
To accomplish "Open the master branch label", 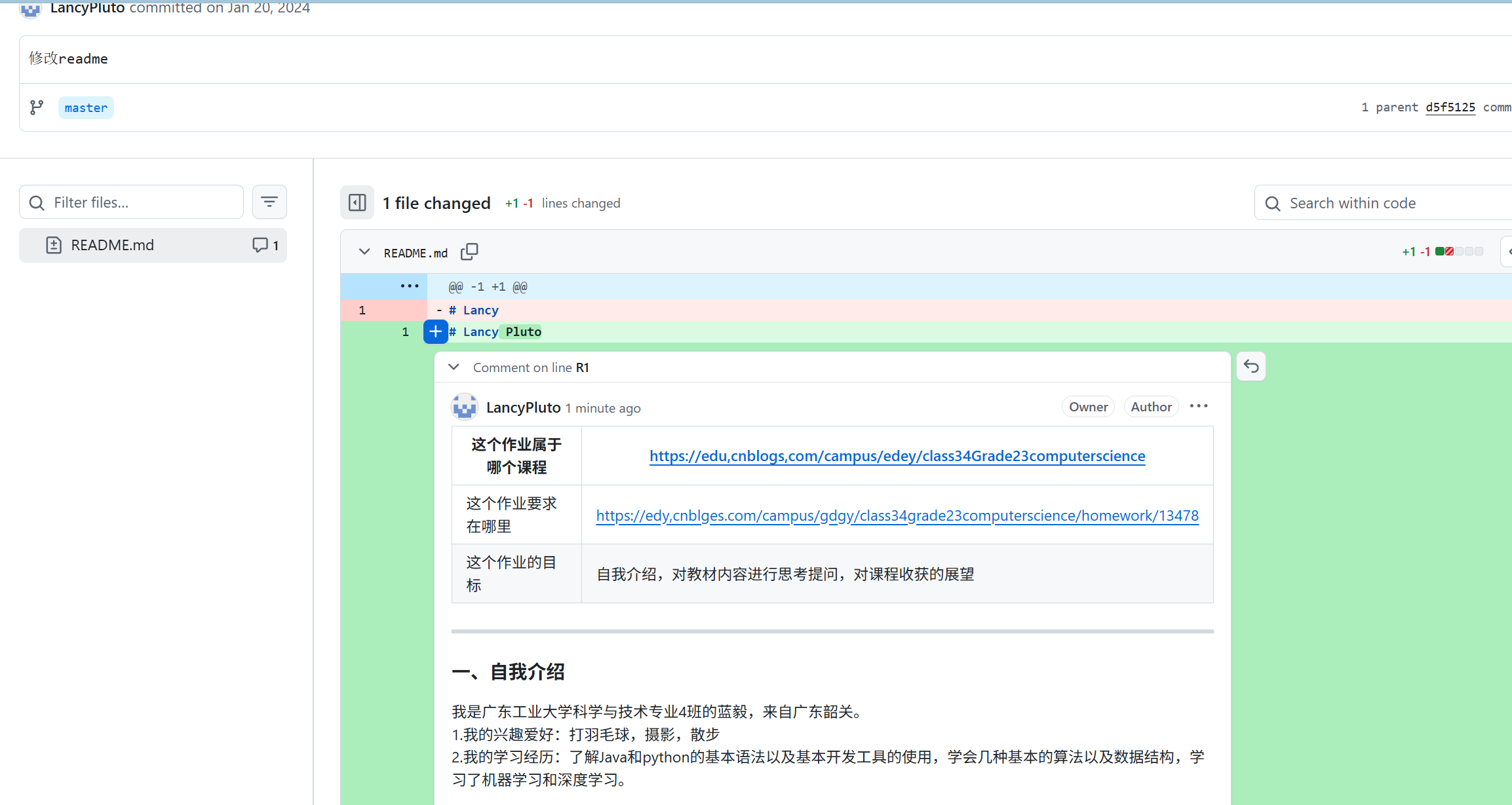I will coord(86,107).
